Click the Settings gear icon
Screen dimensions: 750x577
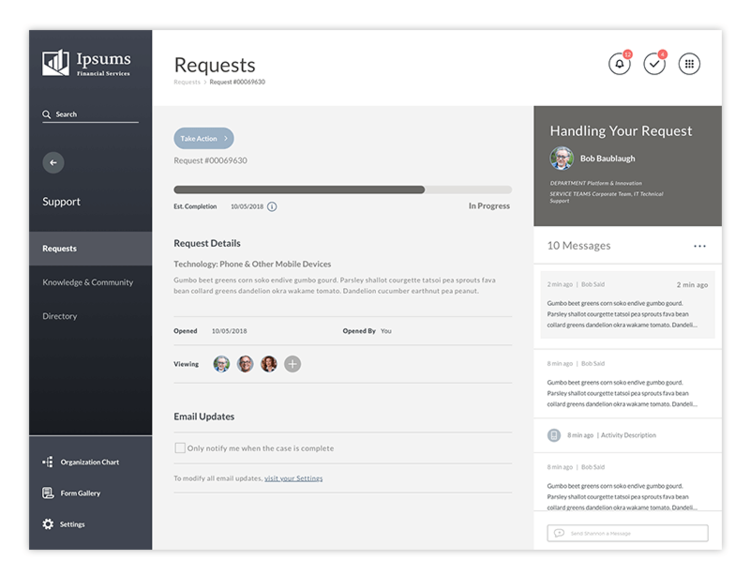48,524
